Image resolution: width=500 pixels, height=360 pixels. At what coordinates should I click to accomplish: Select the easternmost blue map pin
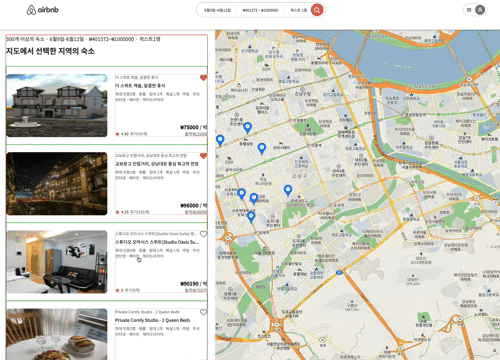288,190
